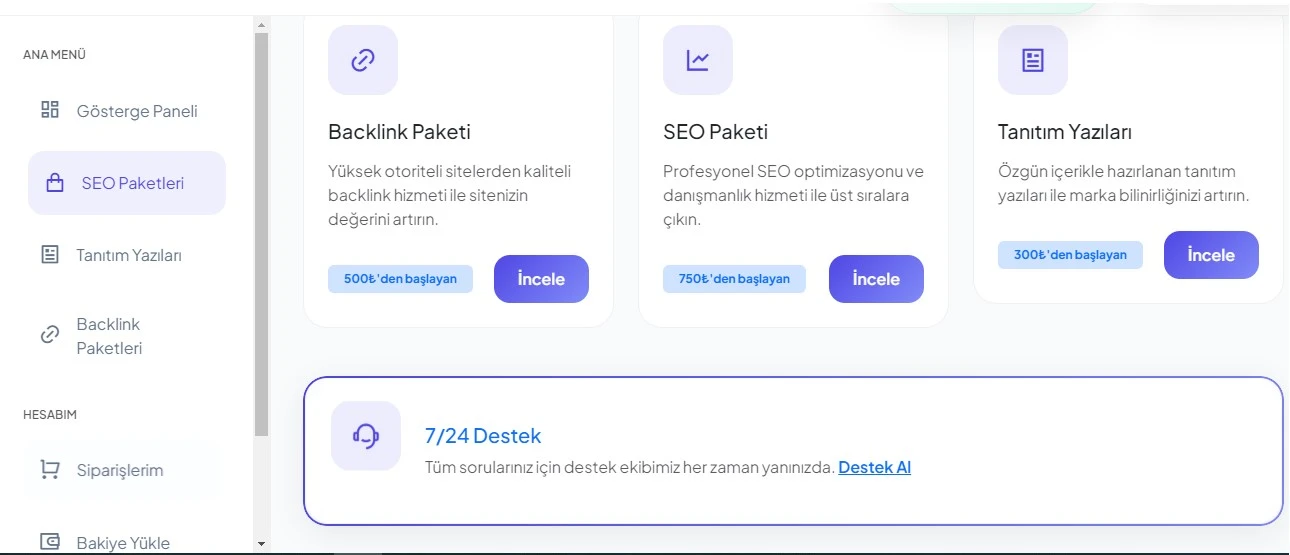Click İncele on the SEO Paketi card
Viewport: 1290px width, 555px height.
(x=876, y=279)
